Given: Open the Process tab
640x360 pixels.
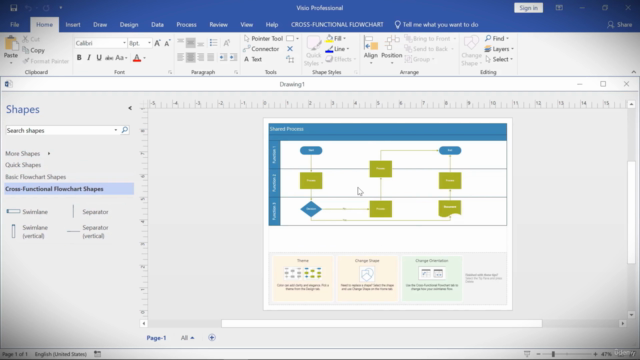Looking at the screenshot, I should coord(186,24).
